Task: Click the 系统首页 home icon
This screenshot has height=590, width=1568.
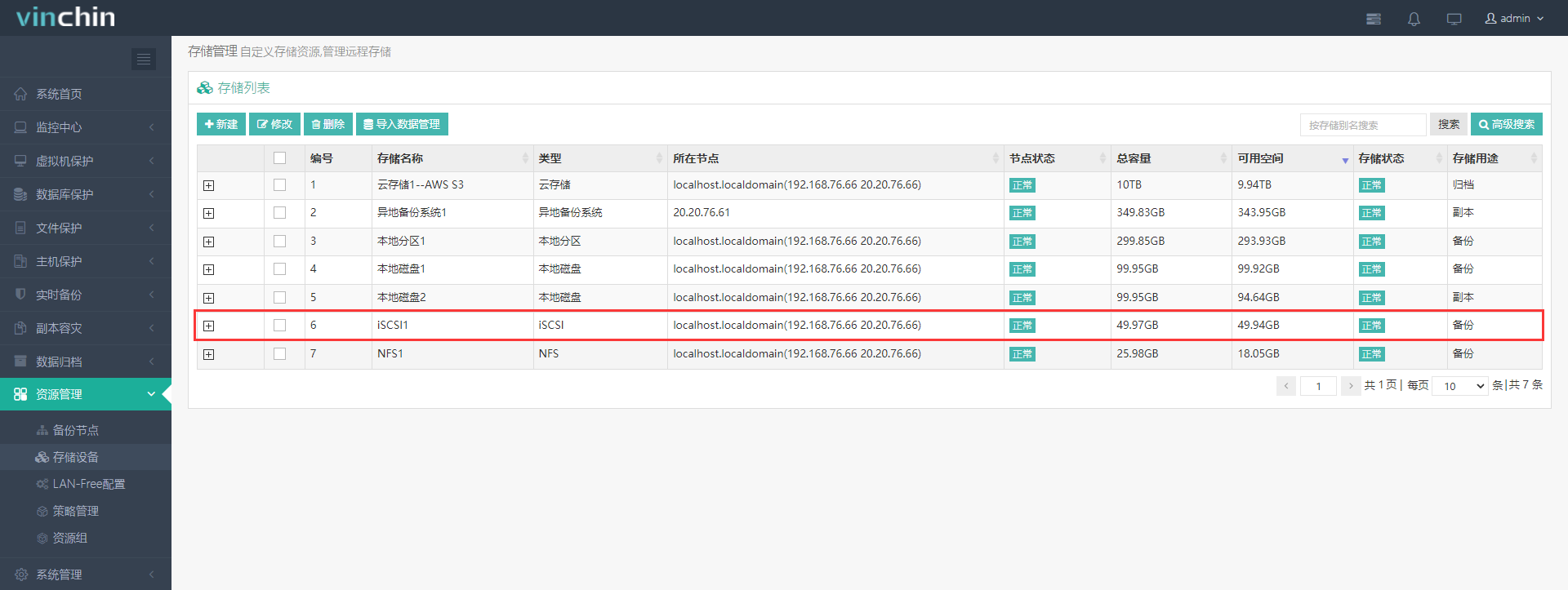Action: tap(20, 94)
